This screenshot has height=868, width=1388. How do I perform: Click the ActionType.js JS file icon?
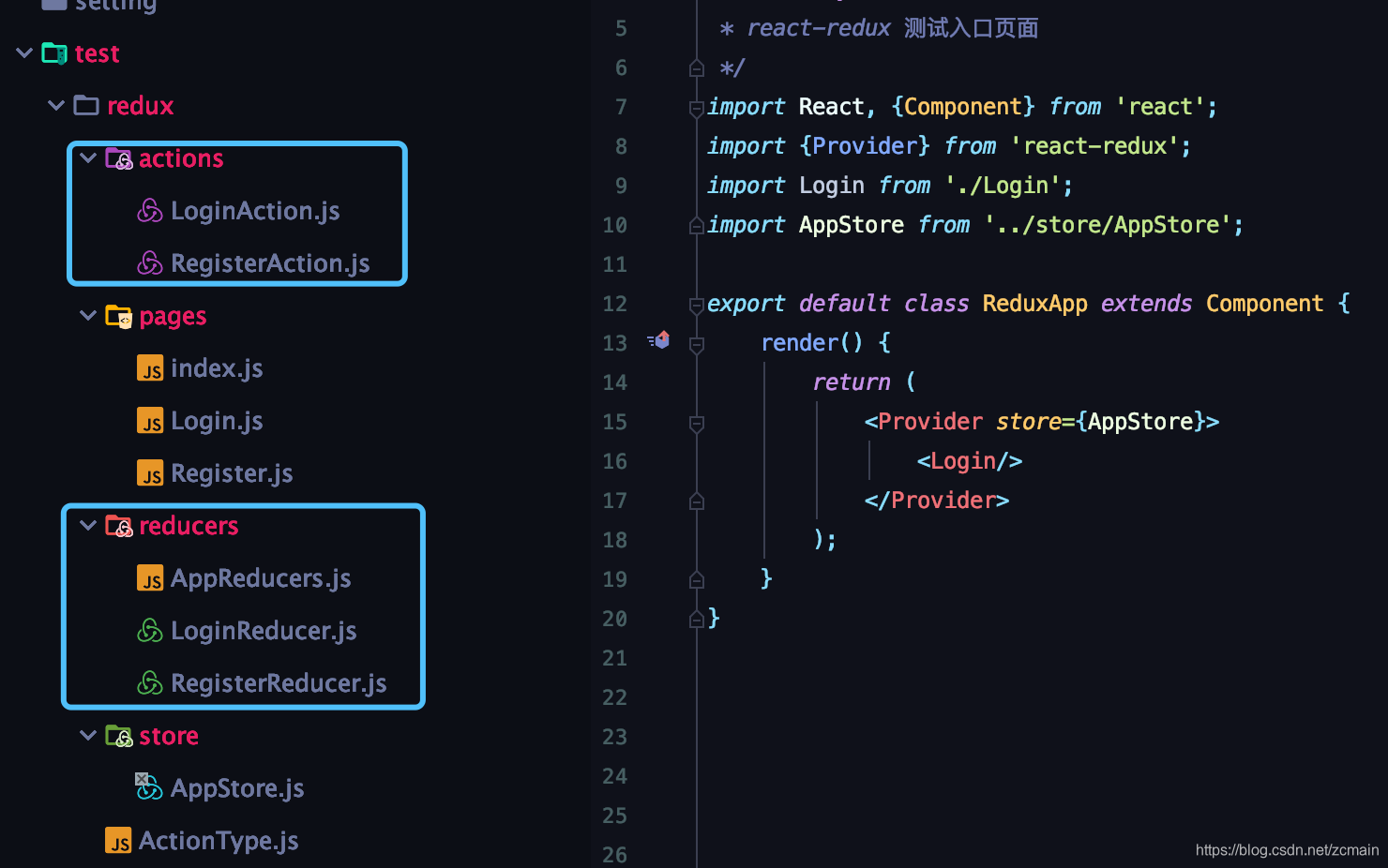coord(118,841)
